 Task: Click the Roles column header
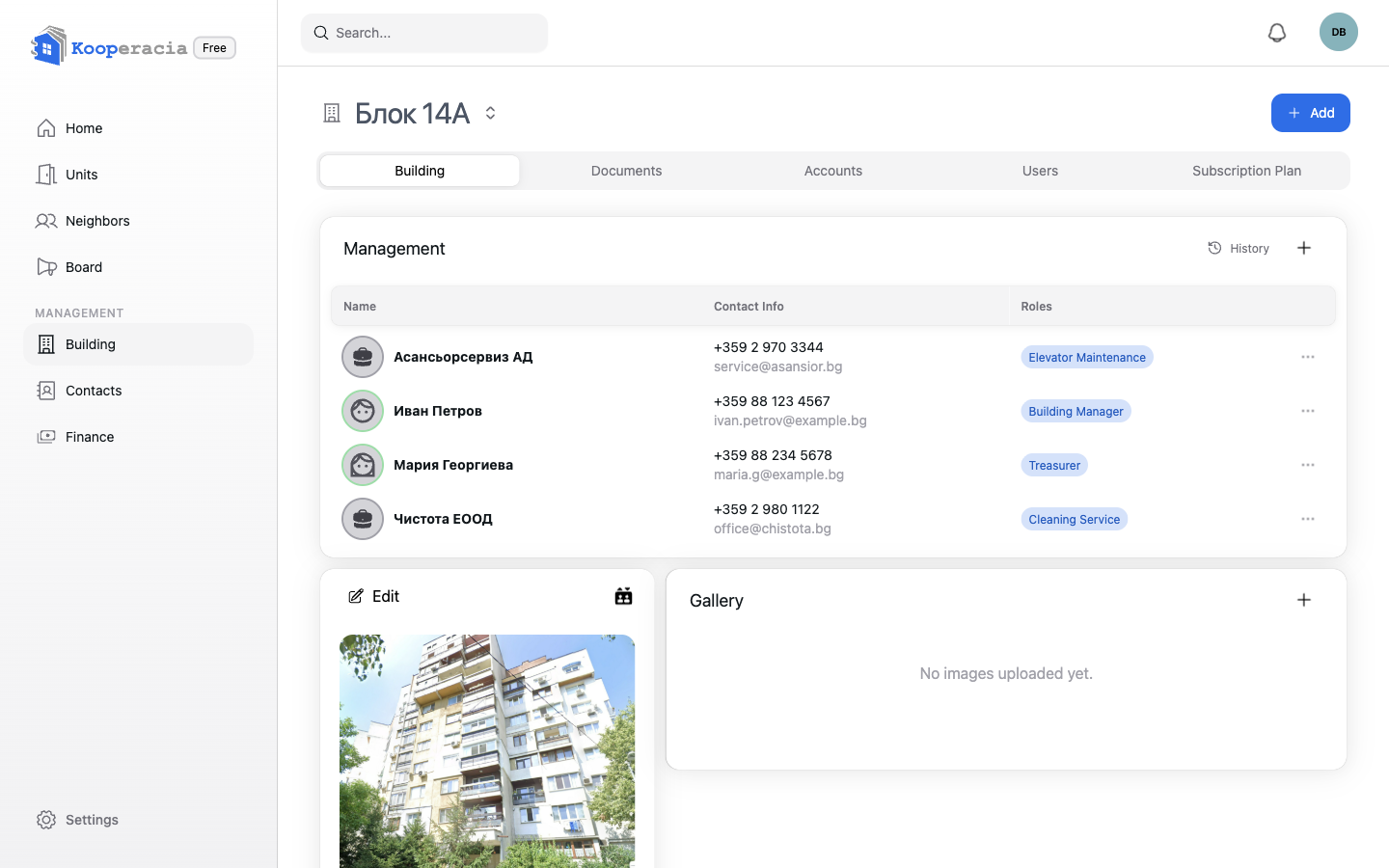tap(1037, 307)
